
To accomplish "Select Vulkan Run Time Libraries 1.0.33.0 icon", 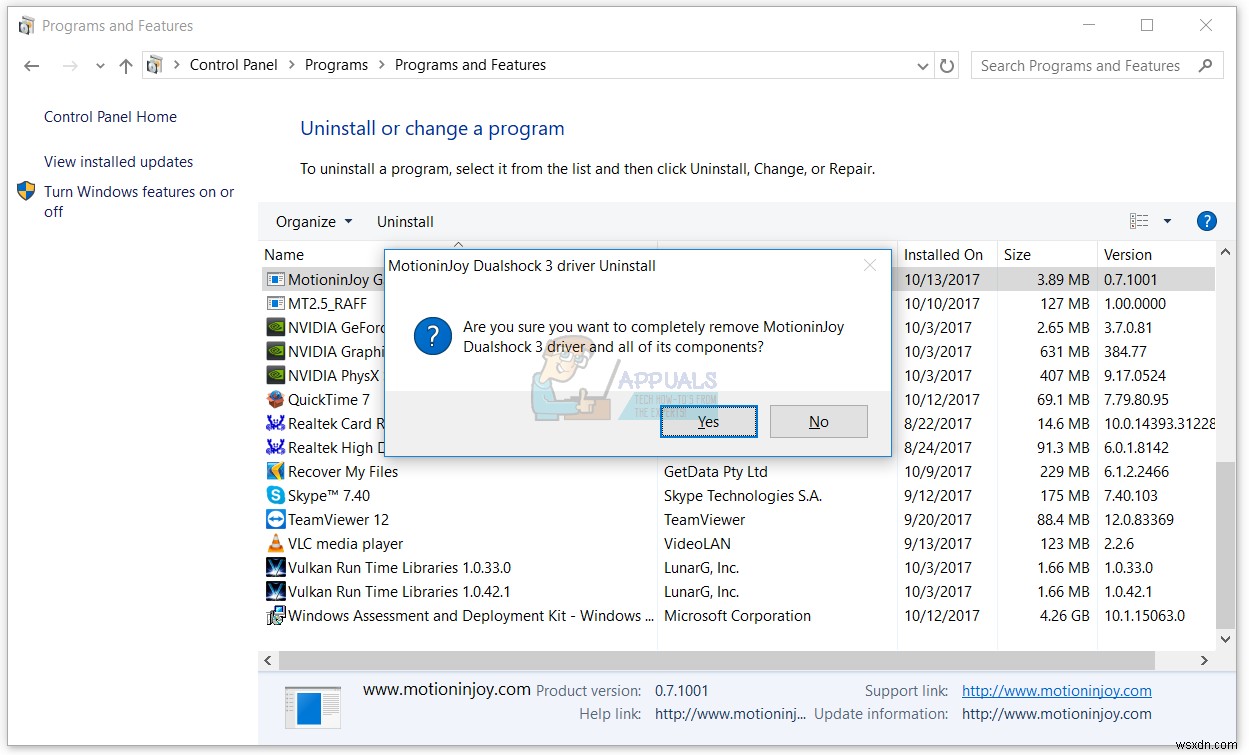I will 276,568.
